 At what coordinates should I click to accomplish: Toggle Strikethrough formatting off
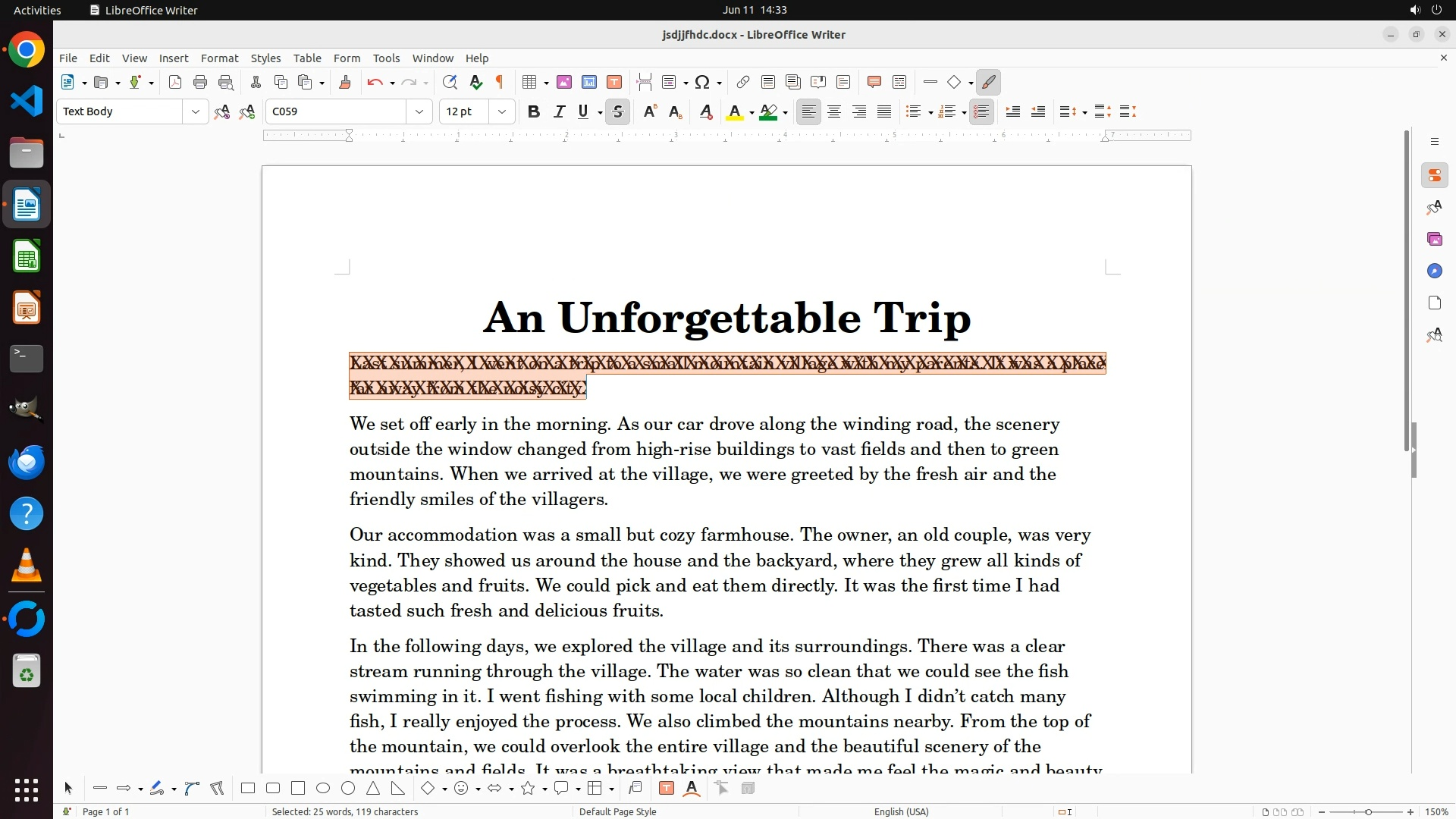click(617, 112)
